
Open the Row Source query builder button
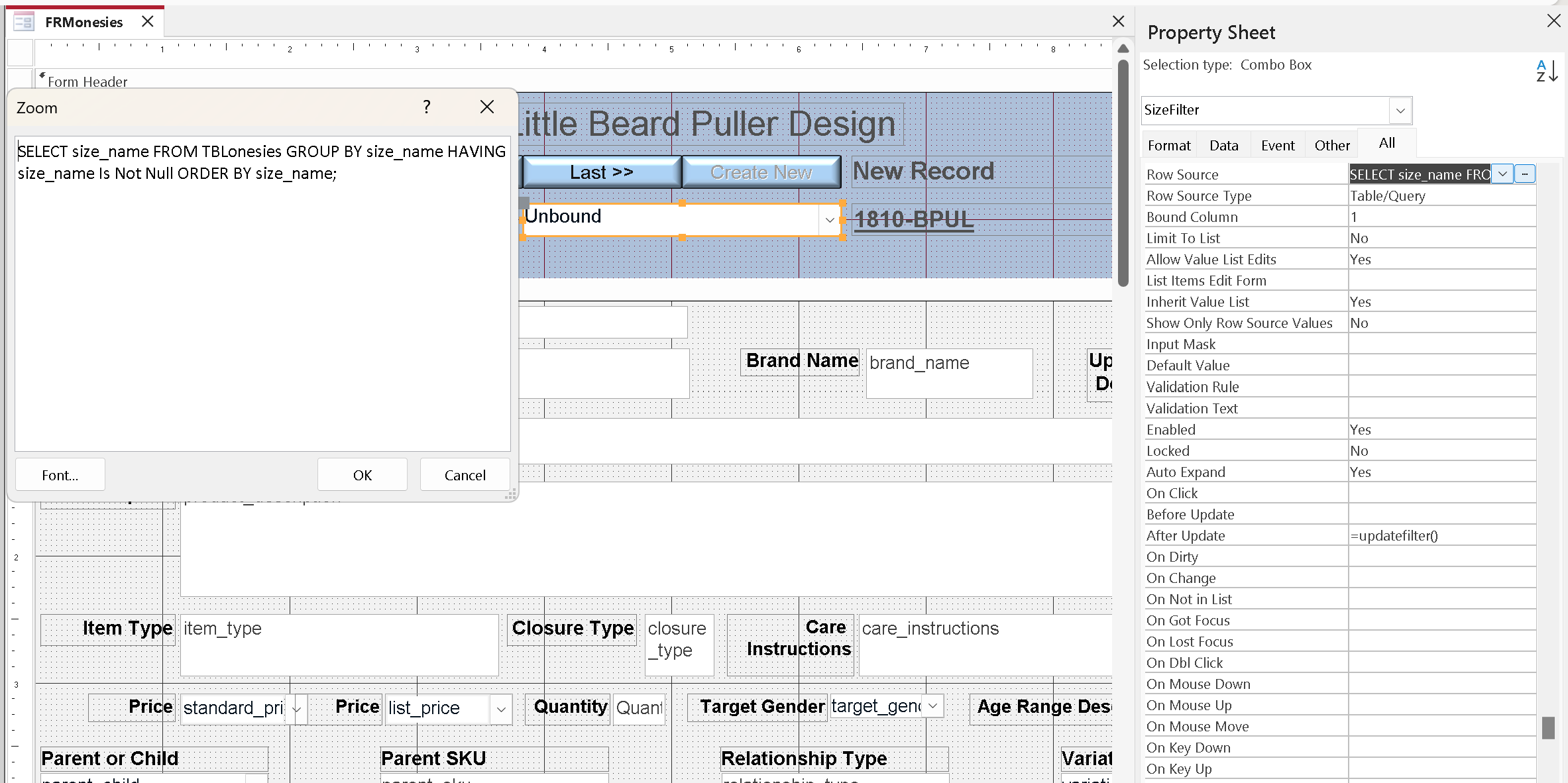tap(1525, 174)
